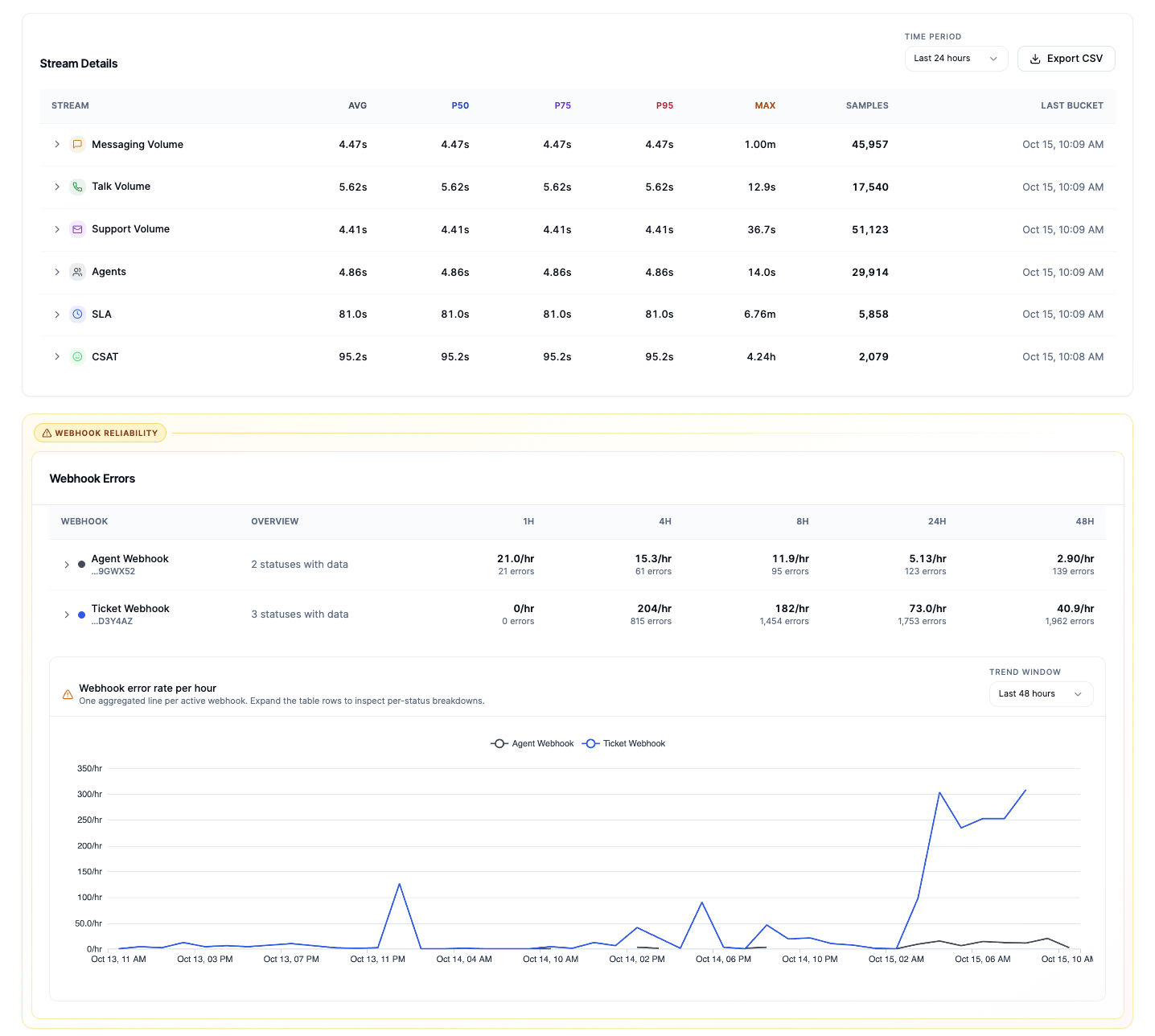Click the "3 statuses with data" overview text
The width and height of the screenshot is (1155, 1036).
(300, 615)
